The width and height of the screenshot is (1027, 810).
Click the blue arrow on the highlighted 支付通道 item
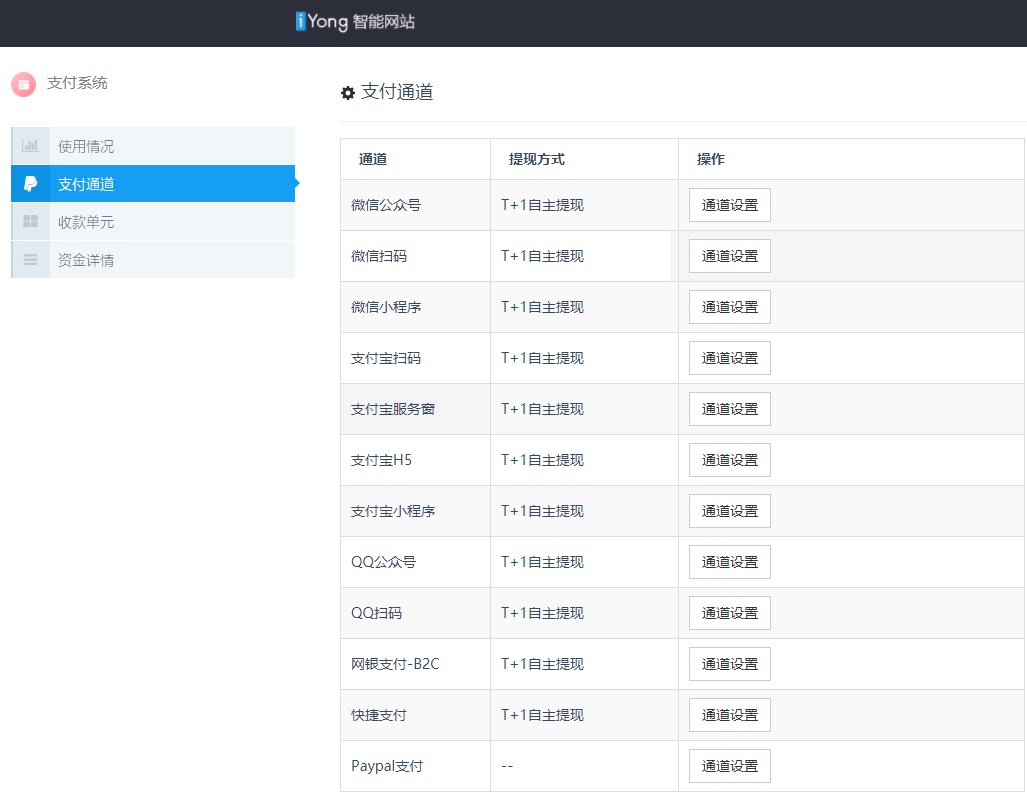tap(297, 183)
